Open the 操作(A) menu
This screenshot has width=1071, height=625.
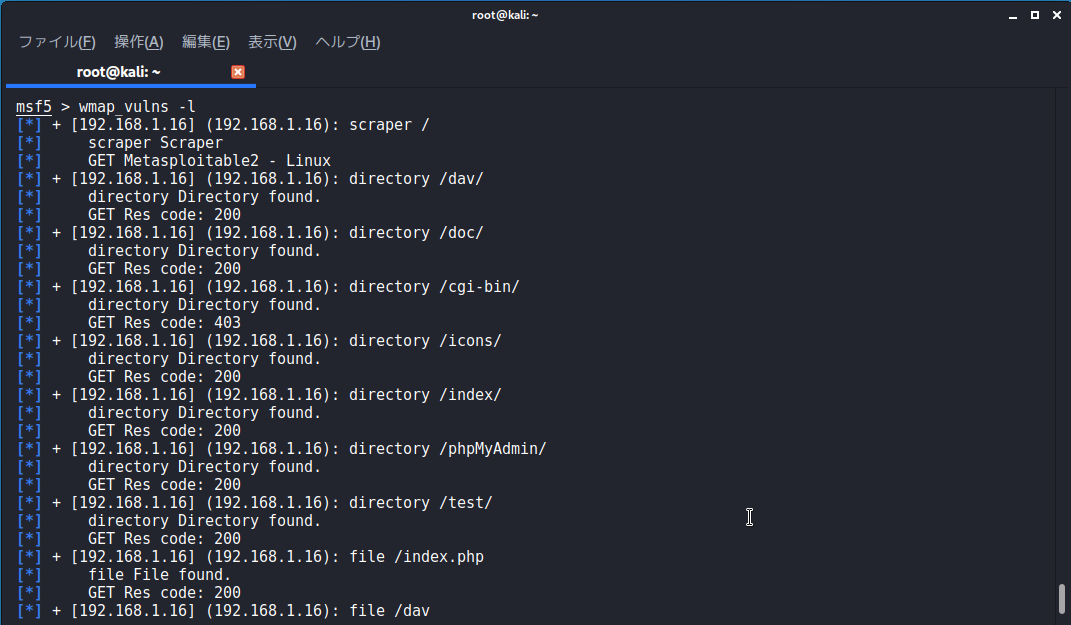[139, 42]
